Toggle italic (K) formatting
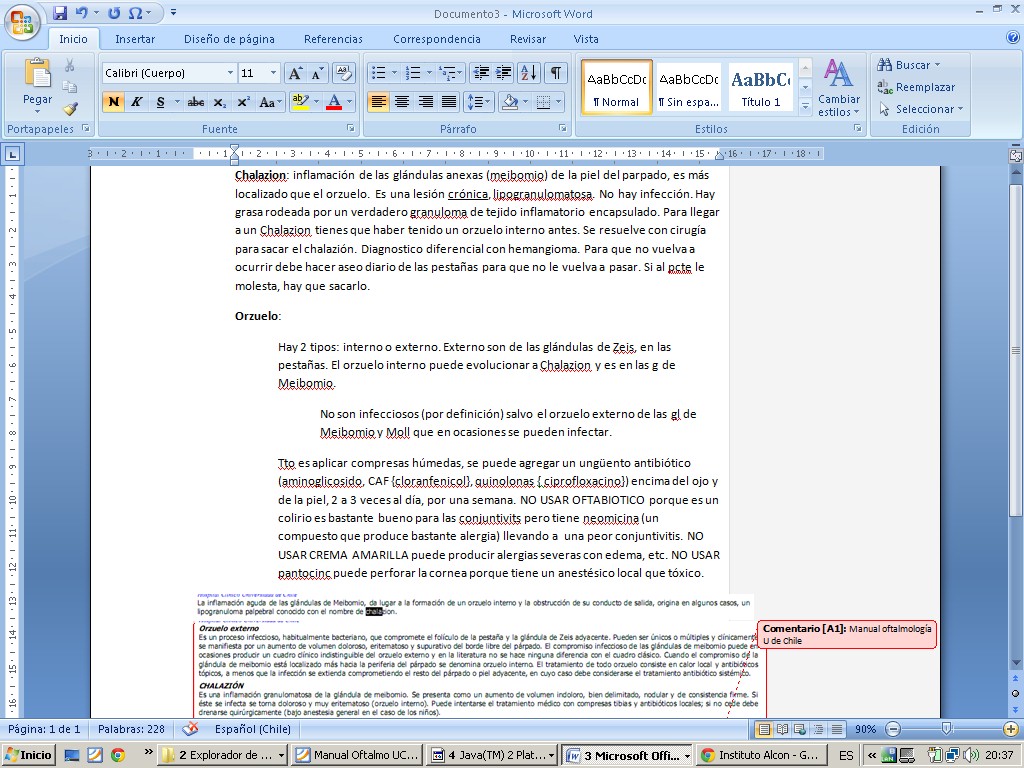The height and width of the screenshot is (768, 1024). (137, 102)
